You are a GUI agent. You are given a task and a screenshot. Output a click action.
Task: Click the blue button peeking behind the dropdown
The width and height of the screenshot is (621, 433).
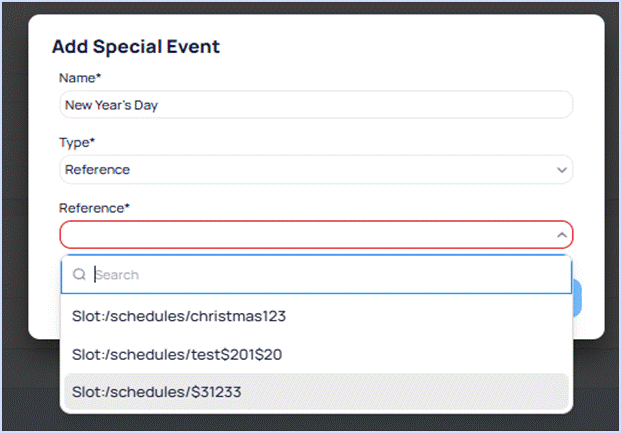click(x=578, y=298)
